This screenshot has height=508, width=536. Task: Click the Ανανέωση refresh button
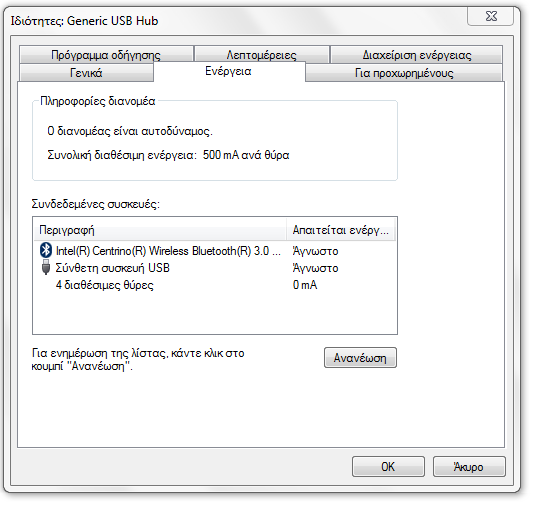(360, 358)
